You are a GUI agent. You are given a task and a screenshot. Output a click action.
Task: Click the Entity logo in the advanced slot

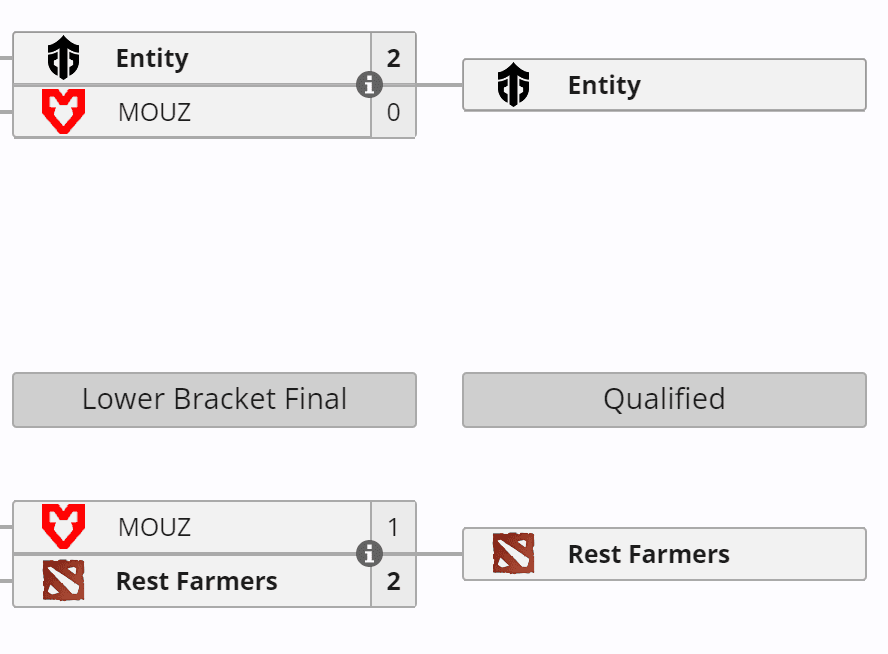(513, 85)
